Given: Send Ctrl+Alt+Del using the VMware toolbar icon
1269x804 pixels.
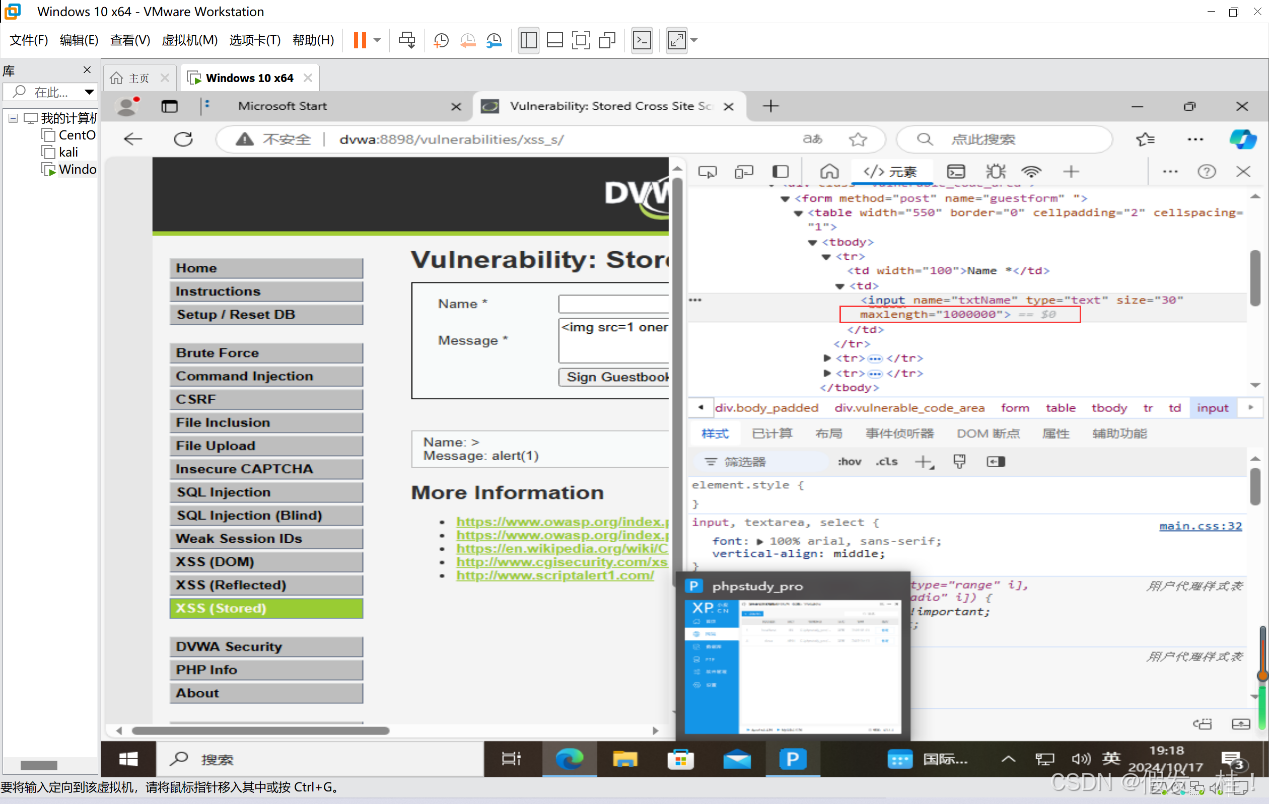Looking at the screenshot, I should (406, 40).
